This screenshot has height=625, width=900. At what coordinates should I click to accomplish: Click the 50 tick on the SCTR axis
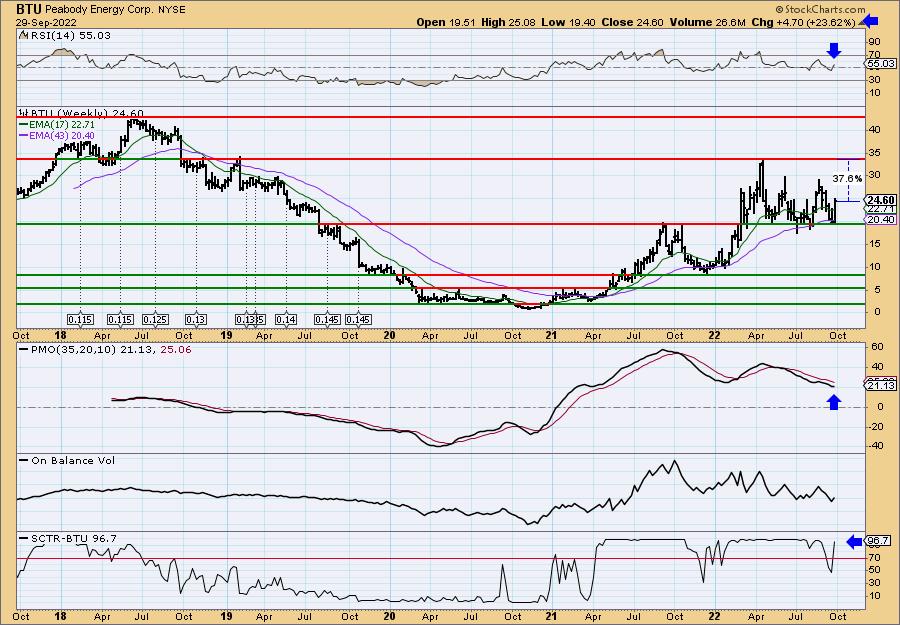pos(876,570)
